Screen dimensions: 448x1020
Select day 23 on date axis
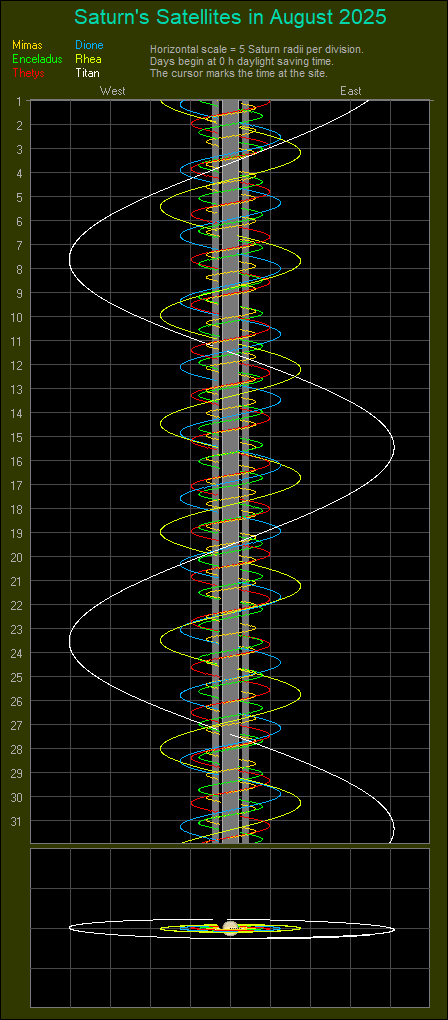(18, 629)
